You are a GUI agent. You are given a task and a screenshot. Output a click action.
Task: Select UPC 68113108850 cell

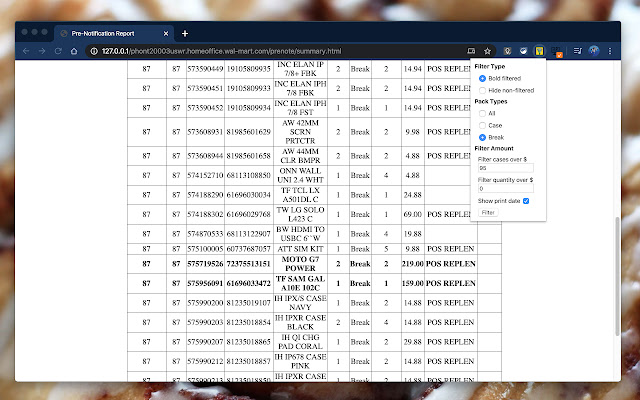(249, 176)
